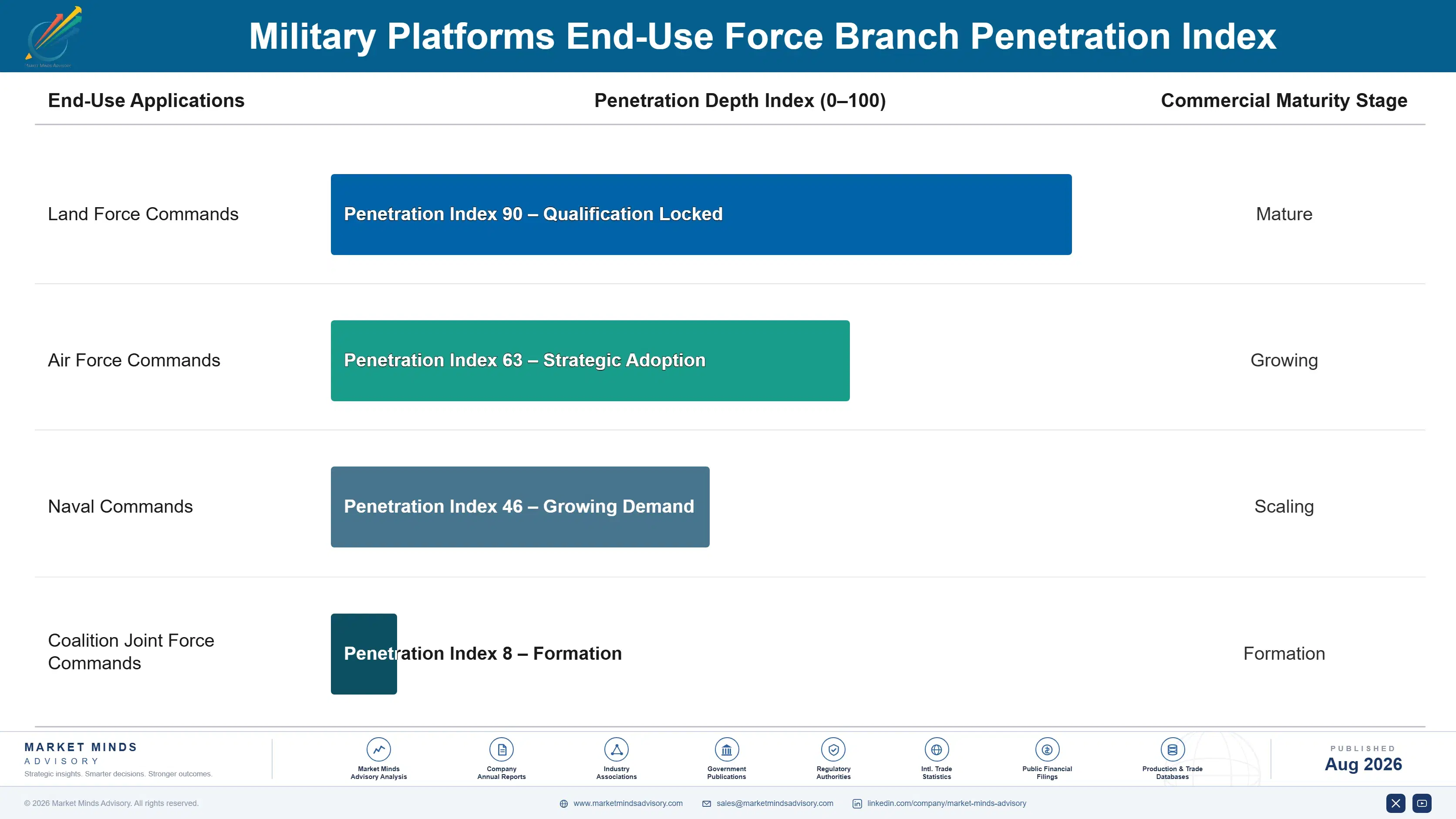Click the 'Company Annual Reports' source label
The image size is (1456, 819).
pos(501,773)
